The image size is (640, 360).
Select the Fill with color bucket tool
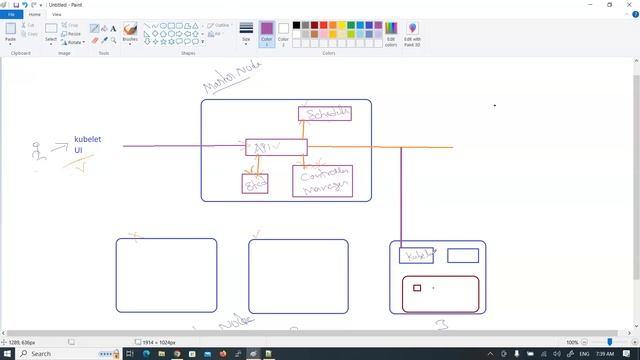tap(104, 29)
